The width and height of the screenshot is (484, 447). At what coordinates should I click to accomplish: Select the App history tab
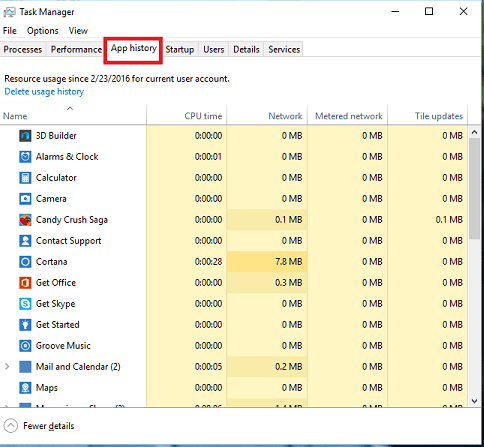tap(134, 49)
